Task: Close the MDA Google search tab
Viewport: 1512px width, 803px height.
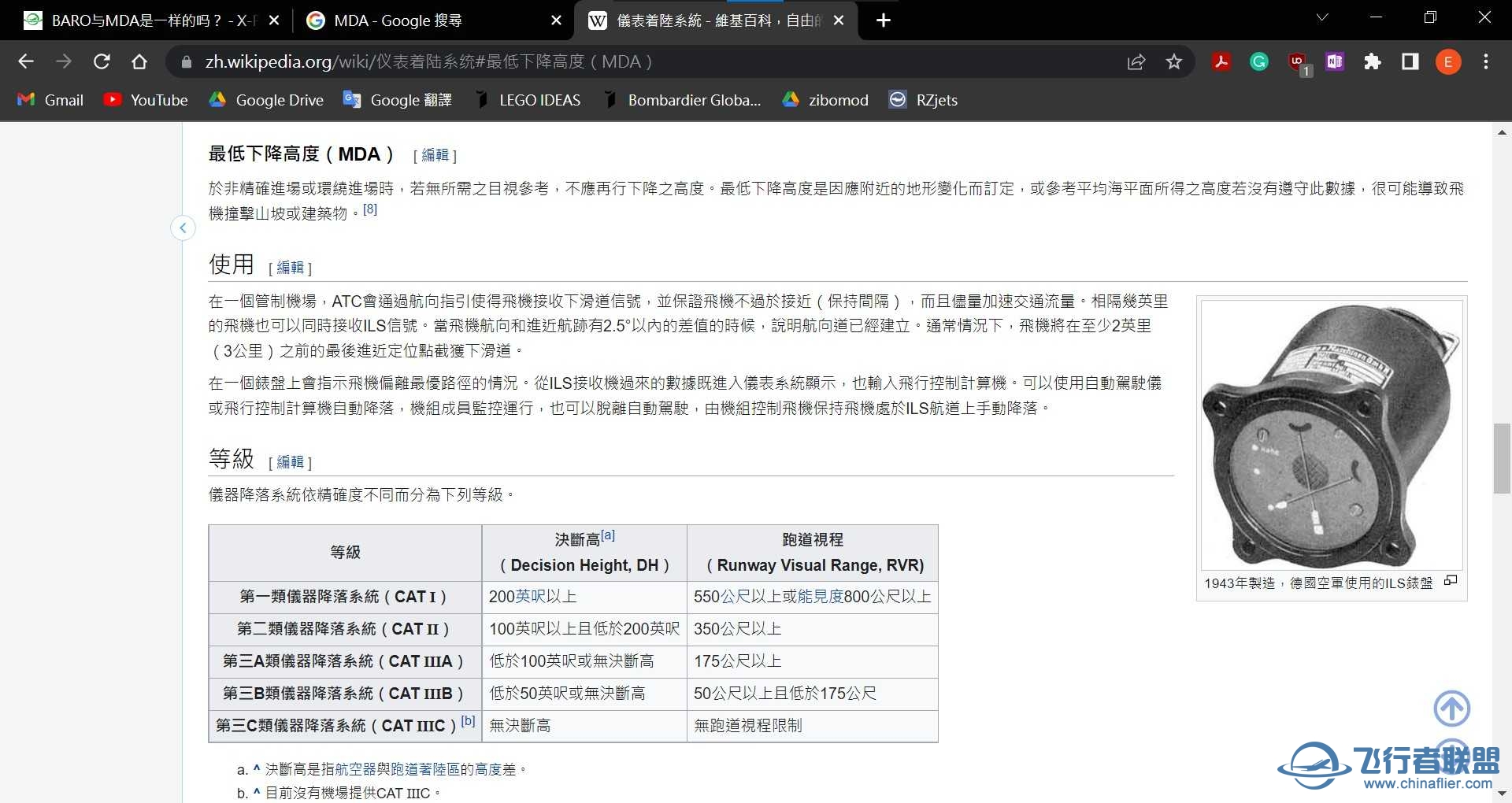Action: coord(556,20)
